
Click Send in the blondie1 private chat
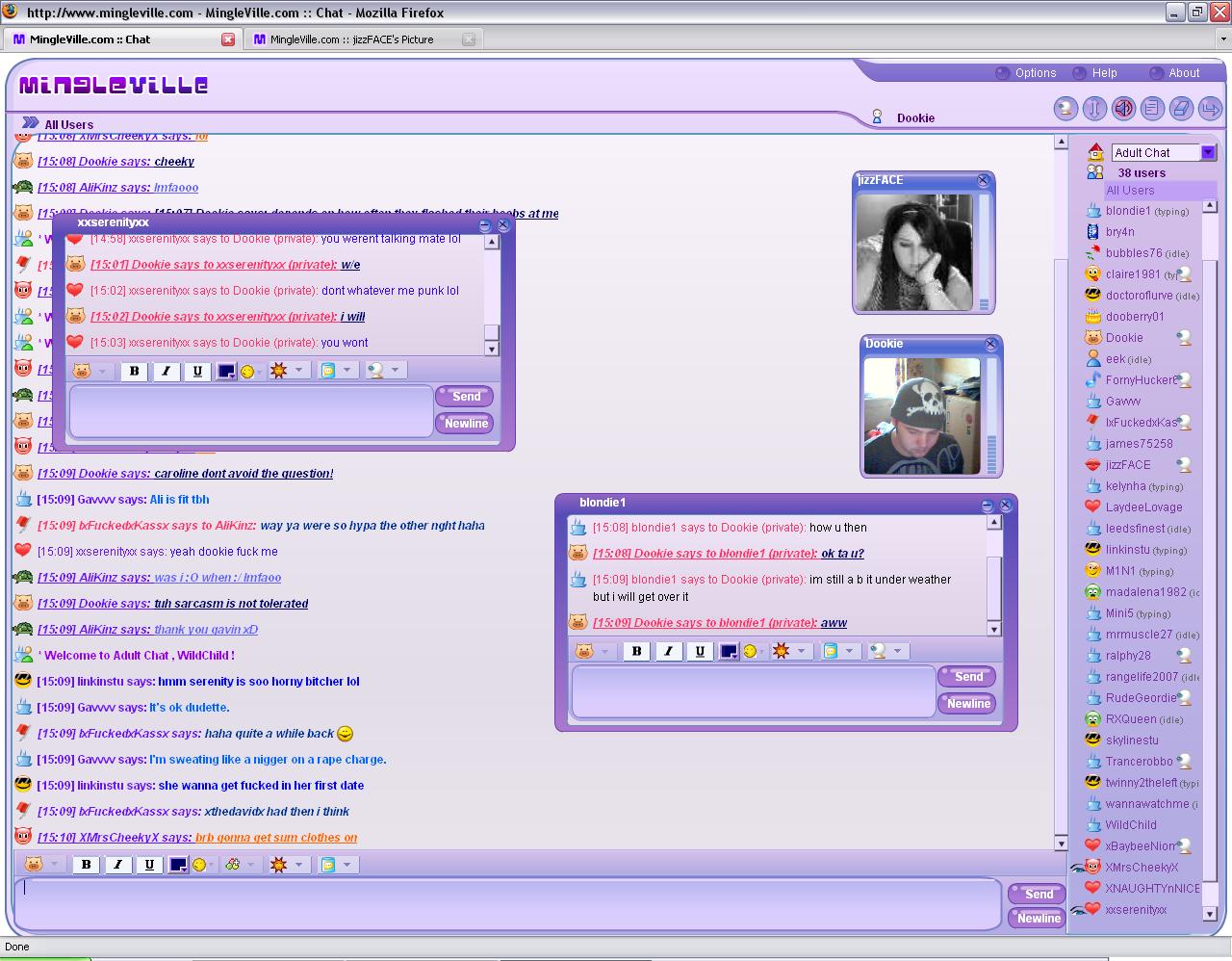click(967, 676)
